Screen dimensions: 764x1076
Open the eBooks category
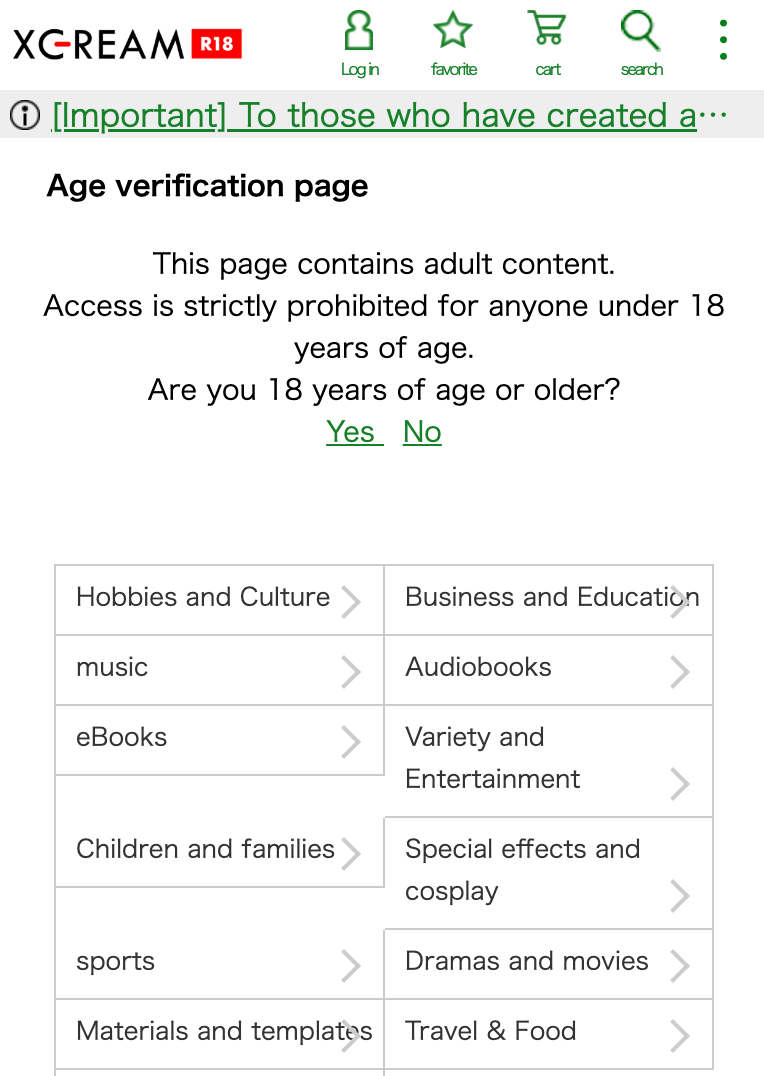tap(120, 737)
